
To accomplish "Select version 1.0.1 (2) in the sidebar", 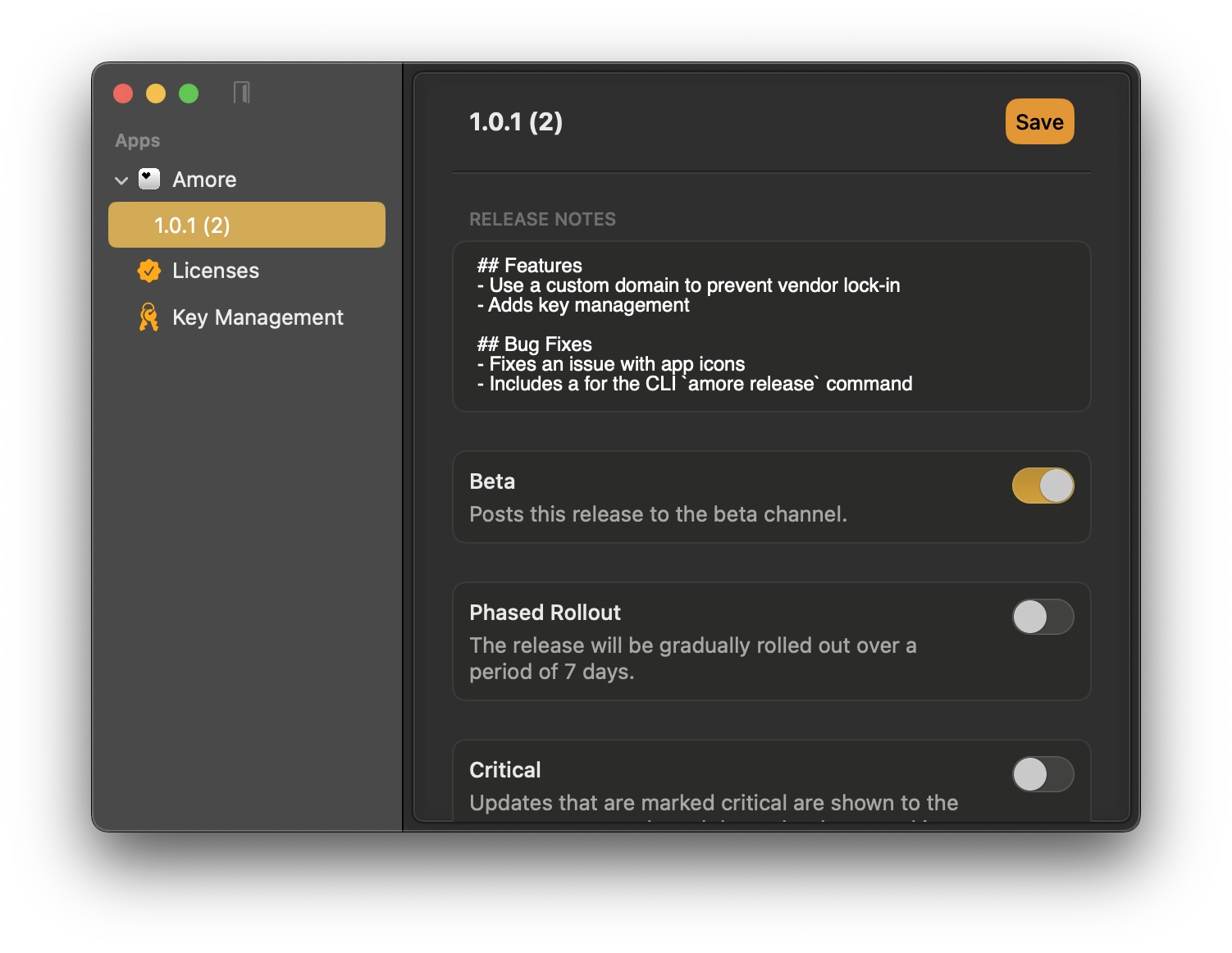I will (246, 224).
